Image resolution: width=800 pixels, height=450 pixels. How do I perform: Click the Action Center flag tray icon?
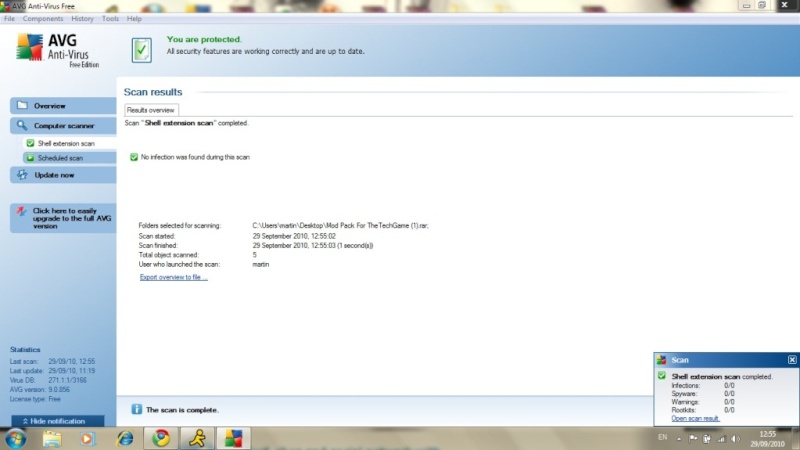693,438
